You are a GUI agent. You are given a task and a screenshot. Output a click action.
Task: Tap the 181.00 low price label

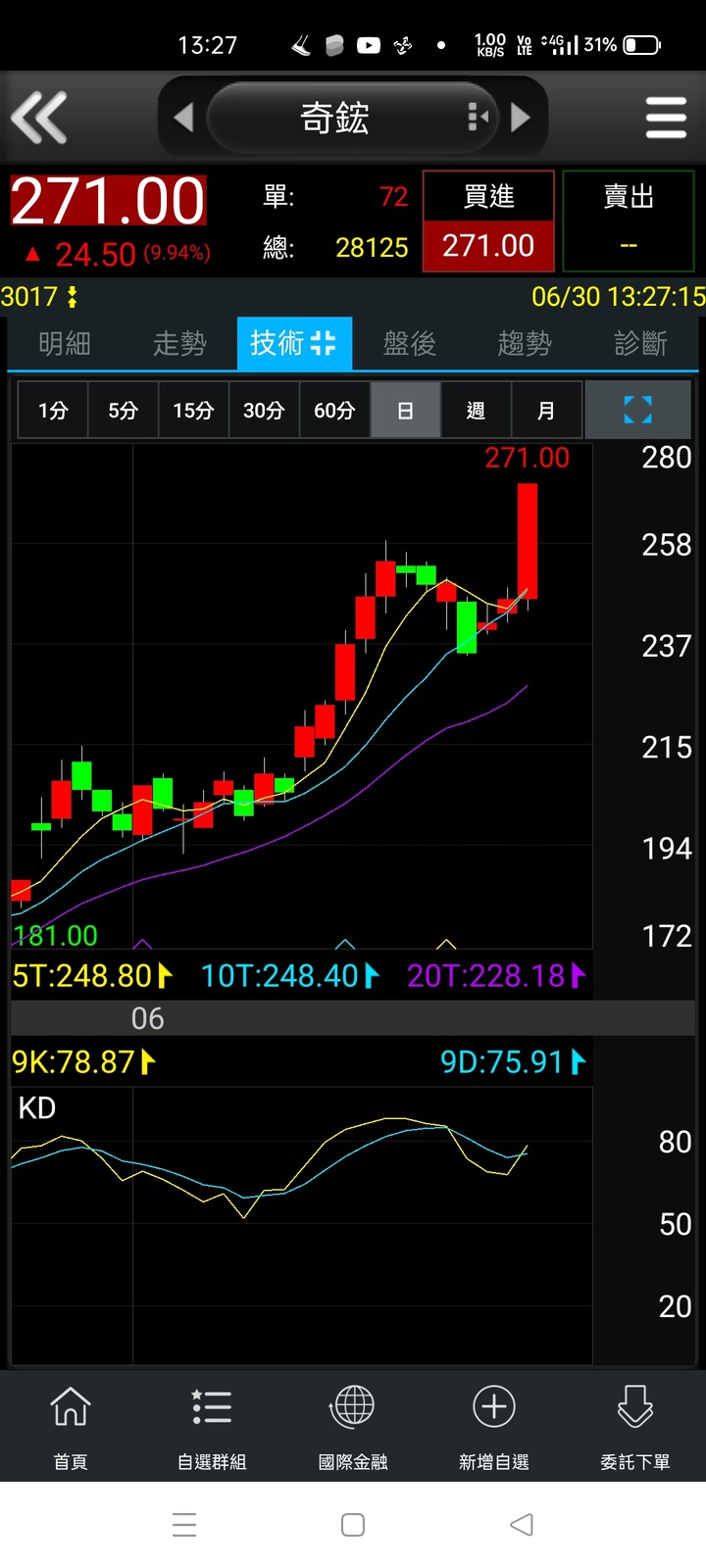tap(56, 936)
